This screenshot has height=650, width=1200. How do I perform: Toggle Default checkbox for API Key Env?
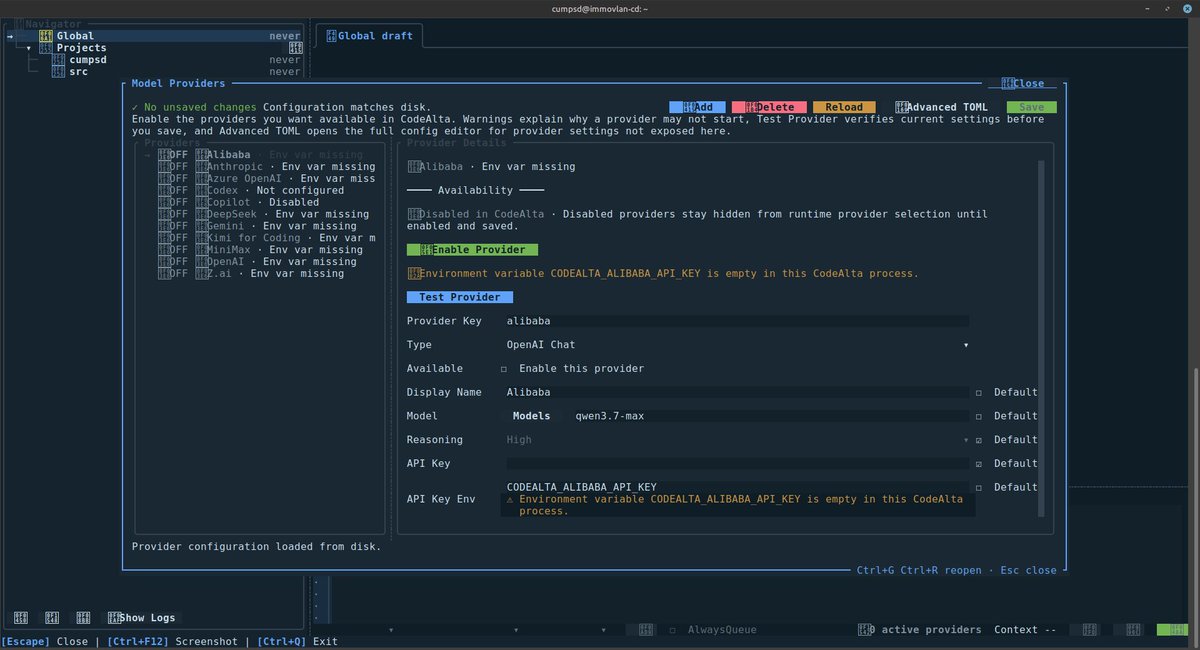(x=979, y=487)
